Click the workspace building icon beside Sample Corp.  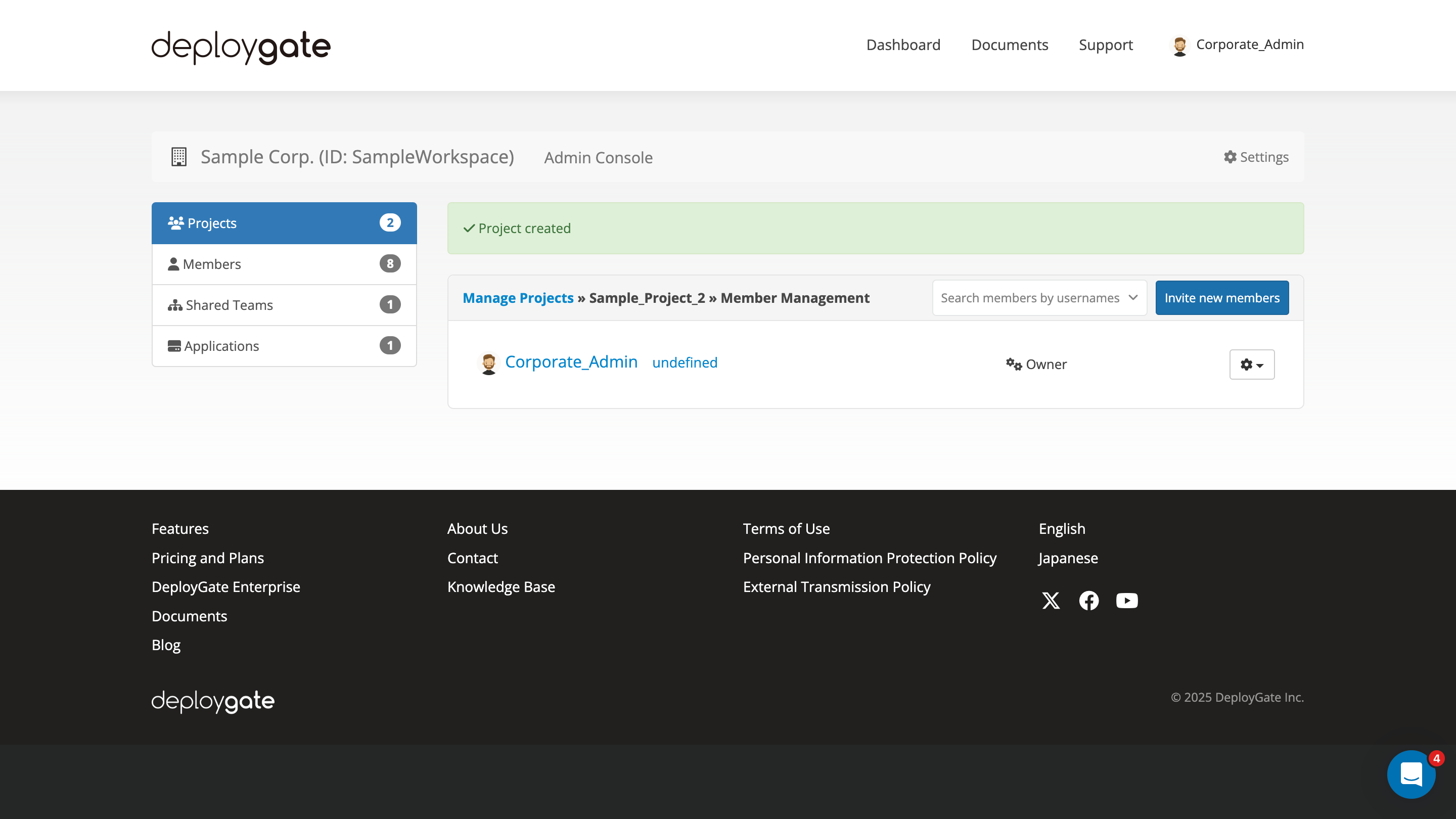click(x=178, y=157)
